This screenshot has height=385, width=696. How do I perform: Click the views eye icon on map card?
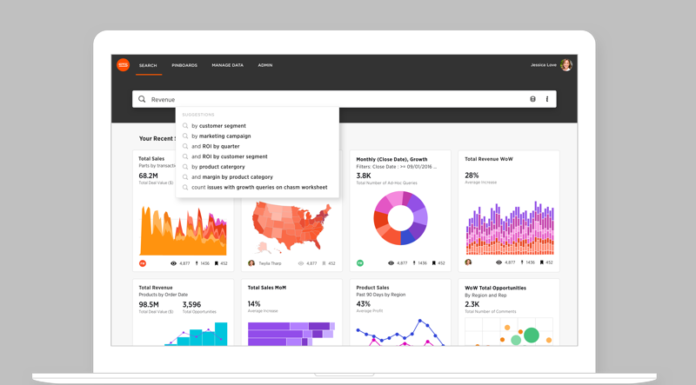[x=301, y=263]
